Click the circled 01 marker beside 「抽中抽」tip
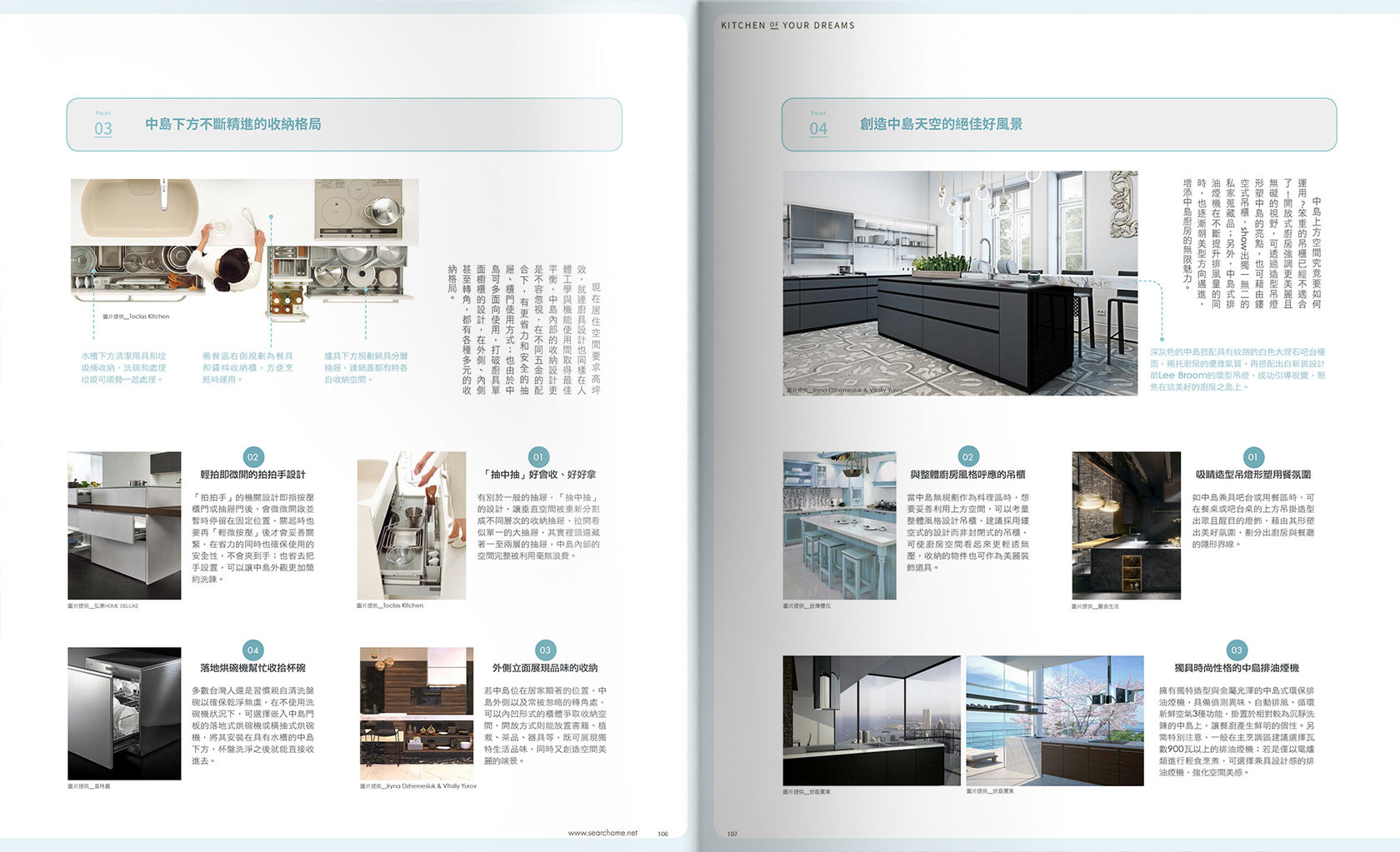This screenshot has height=852, width=1400. coord(540,456)
